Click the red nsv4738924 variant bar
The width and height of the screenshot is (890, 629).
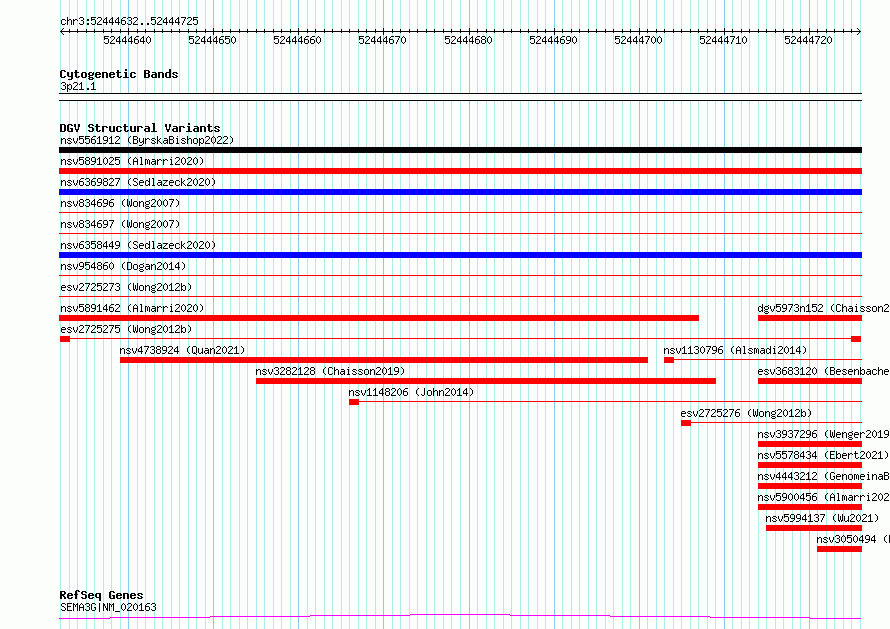384,360
